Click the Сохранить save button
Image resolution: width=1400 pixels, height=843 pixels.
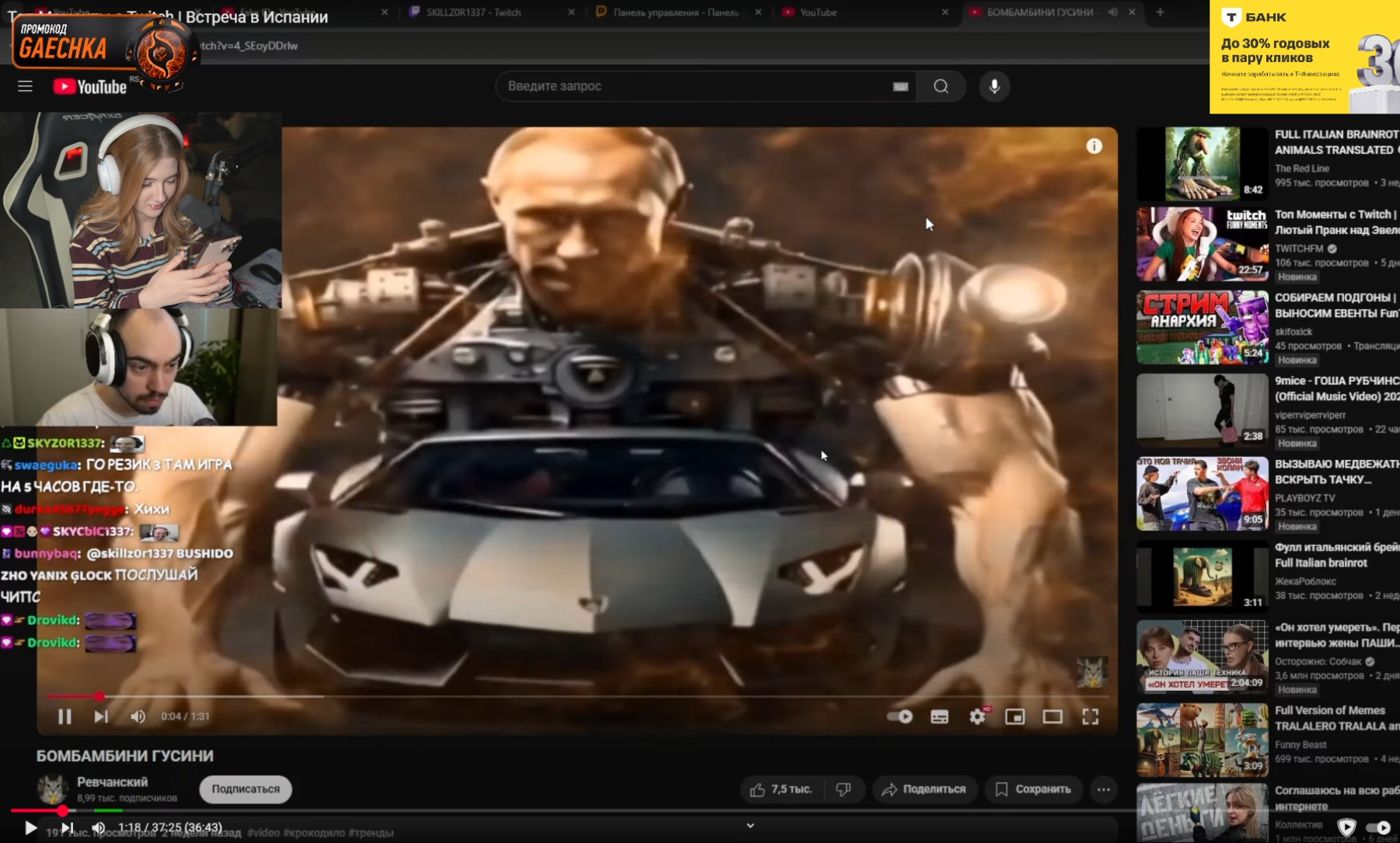point(1033,789)
